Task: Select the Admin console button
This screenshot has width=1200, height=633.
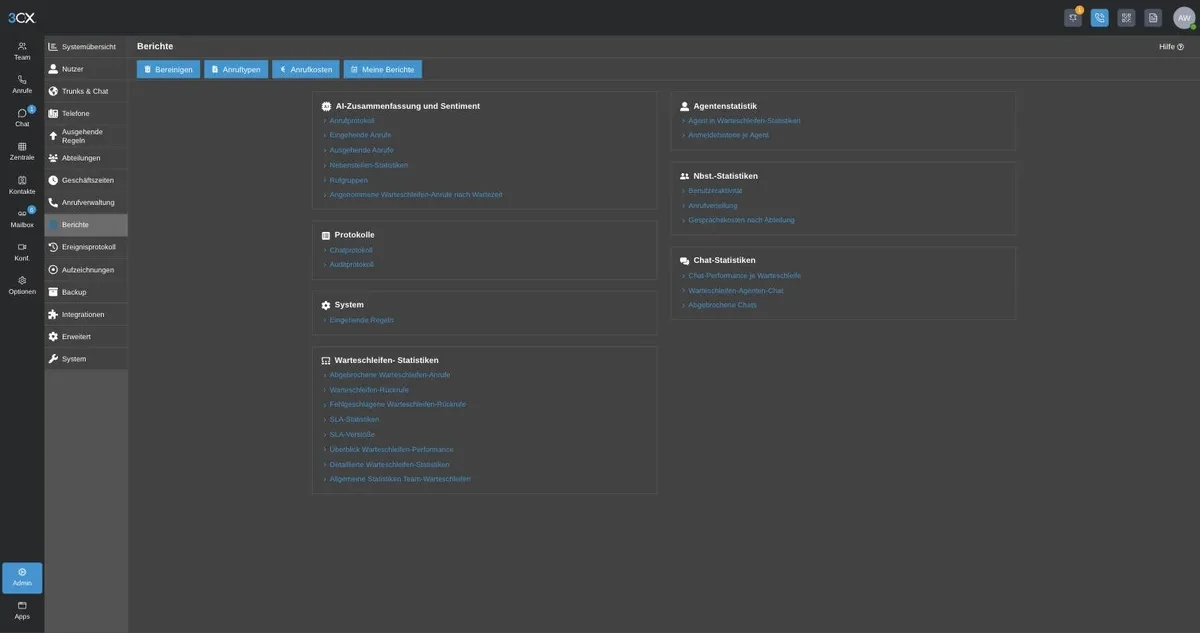Action: (x=22, y=577)
